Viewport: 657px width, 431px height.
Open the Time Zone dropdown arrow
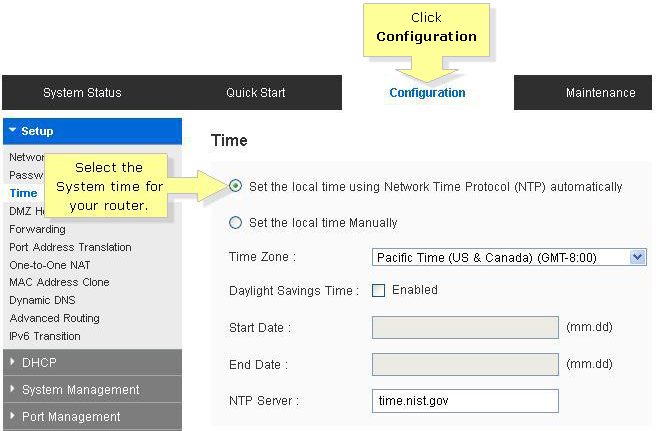[x=637, y=257]
